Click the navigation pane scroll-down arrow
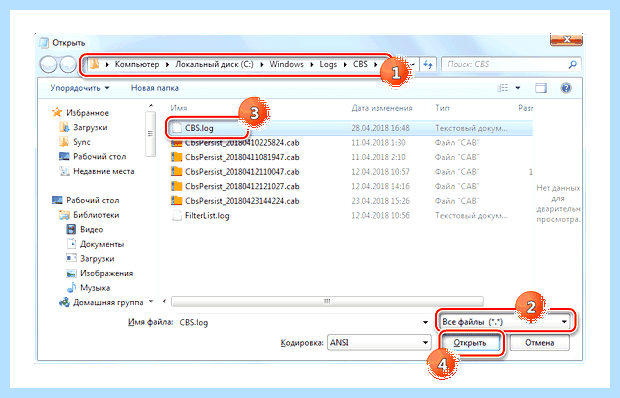The image size is (620, 398). (151, 302)
